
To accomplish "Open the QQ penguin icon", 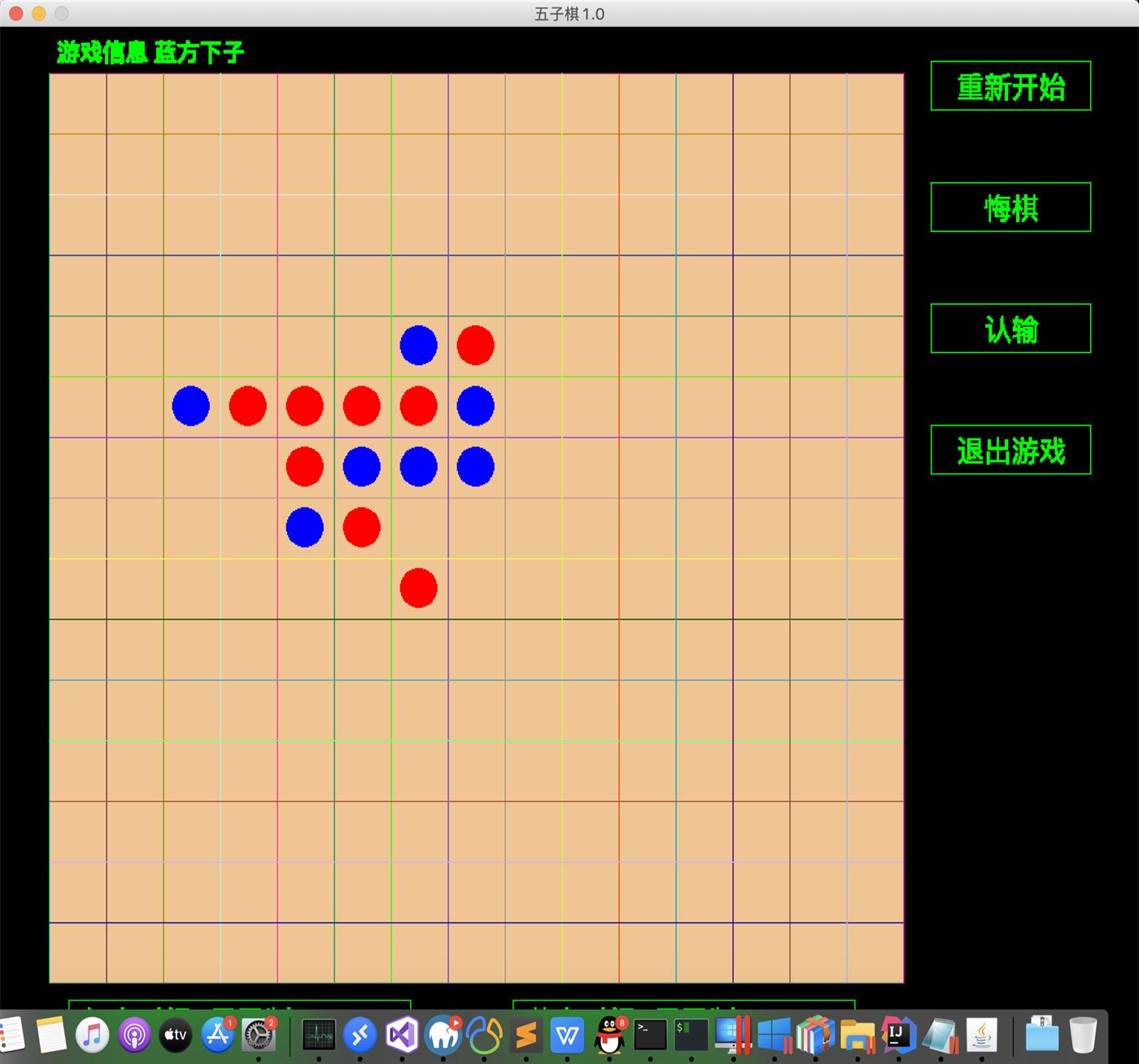I will pos(609,1036).
